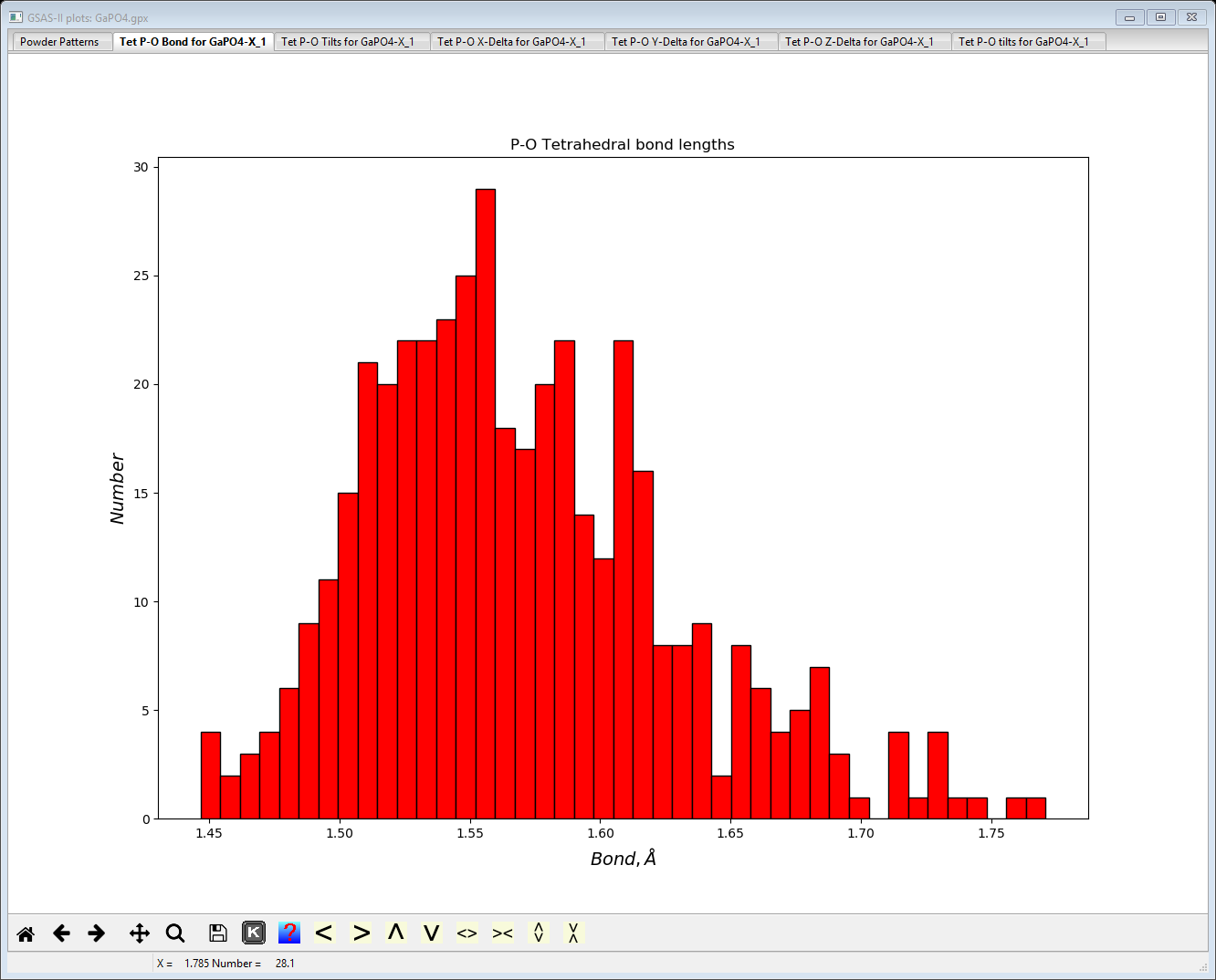Screen dimensions: 1216x980
Task: Reset plot view with Home icon
Action: 26,933
